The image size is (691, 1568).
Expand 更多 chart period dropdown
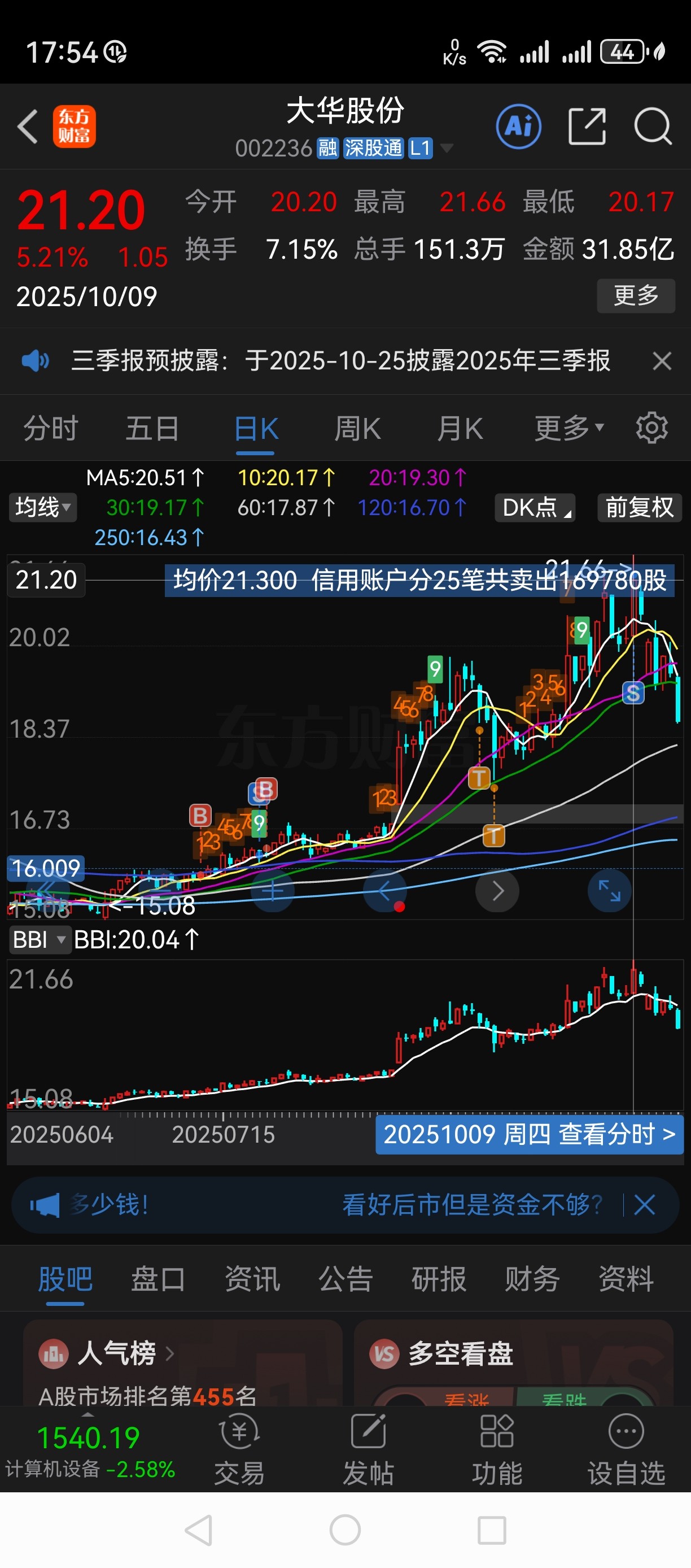click(570, 428)
